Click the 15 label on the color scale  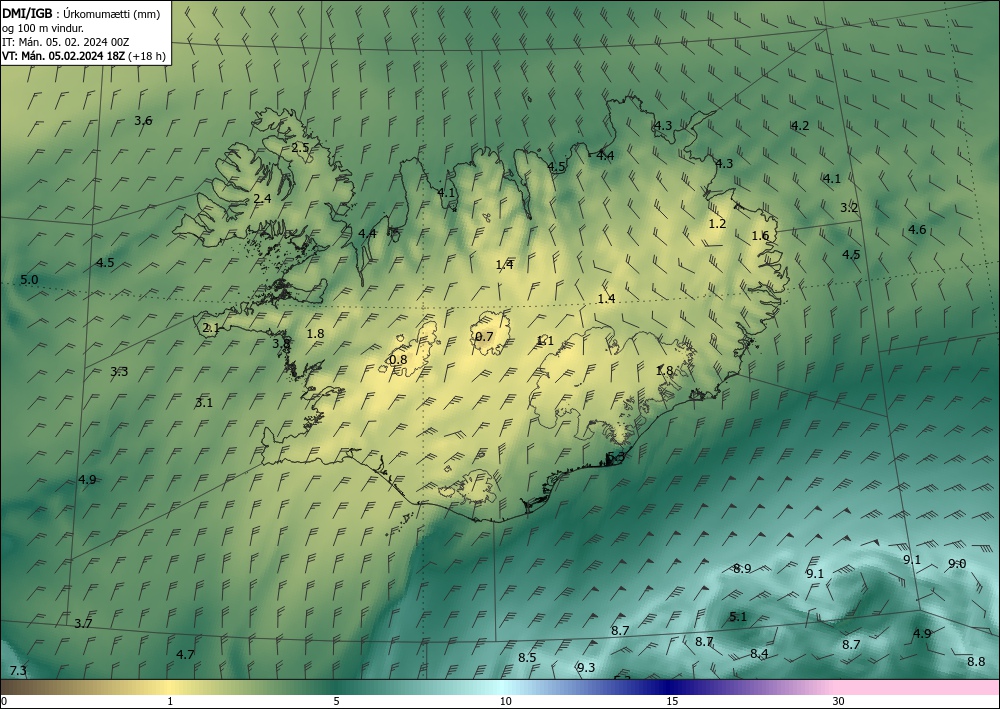coord(672,701)
